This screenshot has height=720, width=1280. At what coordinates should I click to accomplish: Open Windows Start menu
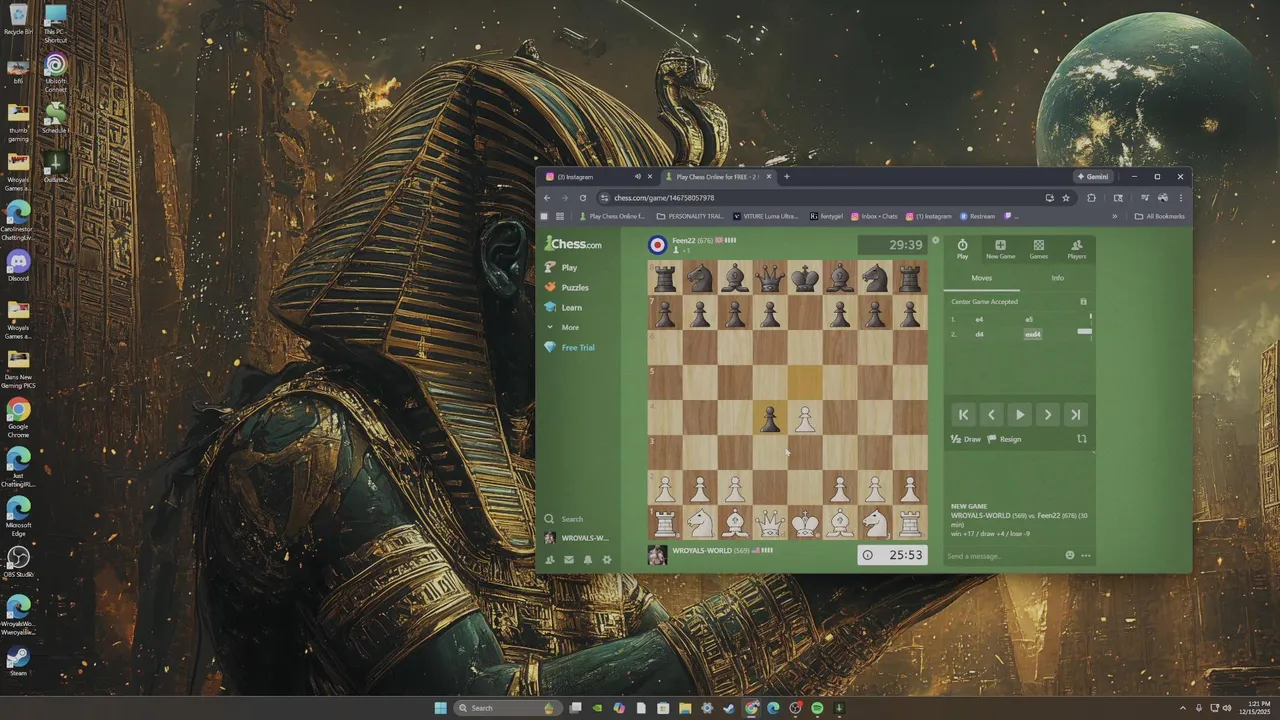tap(441, 708)
